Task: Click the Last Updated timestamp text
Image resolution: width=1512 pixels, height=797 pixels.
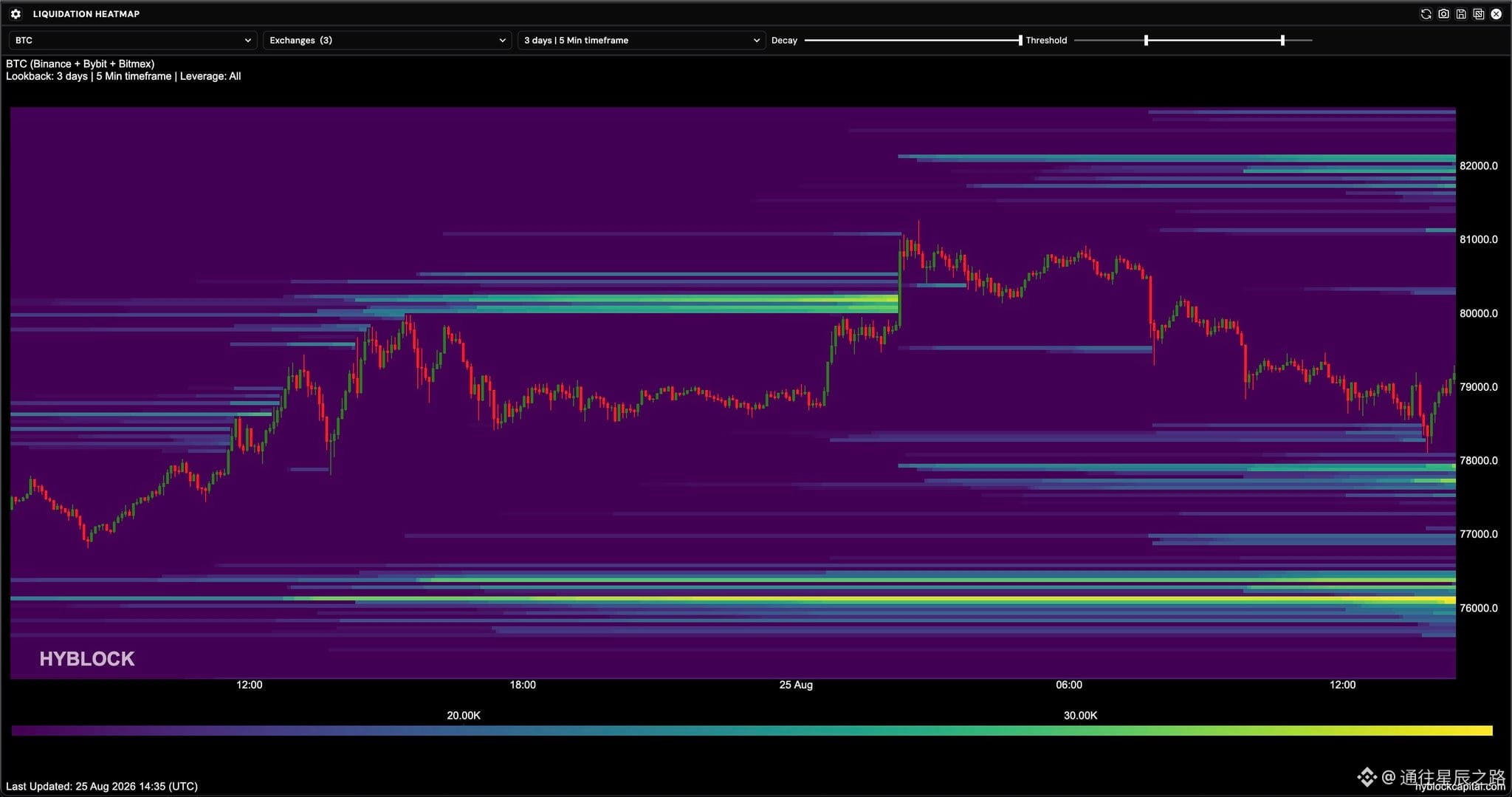Action: coord(102,787)
